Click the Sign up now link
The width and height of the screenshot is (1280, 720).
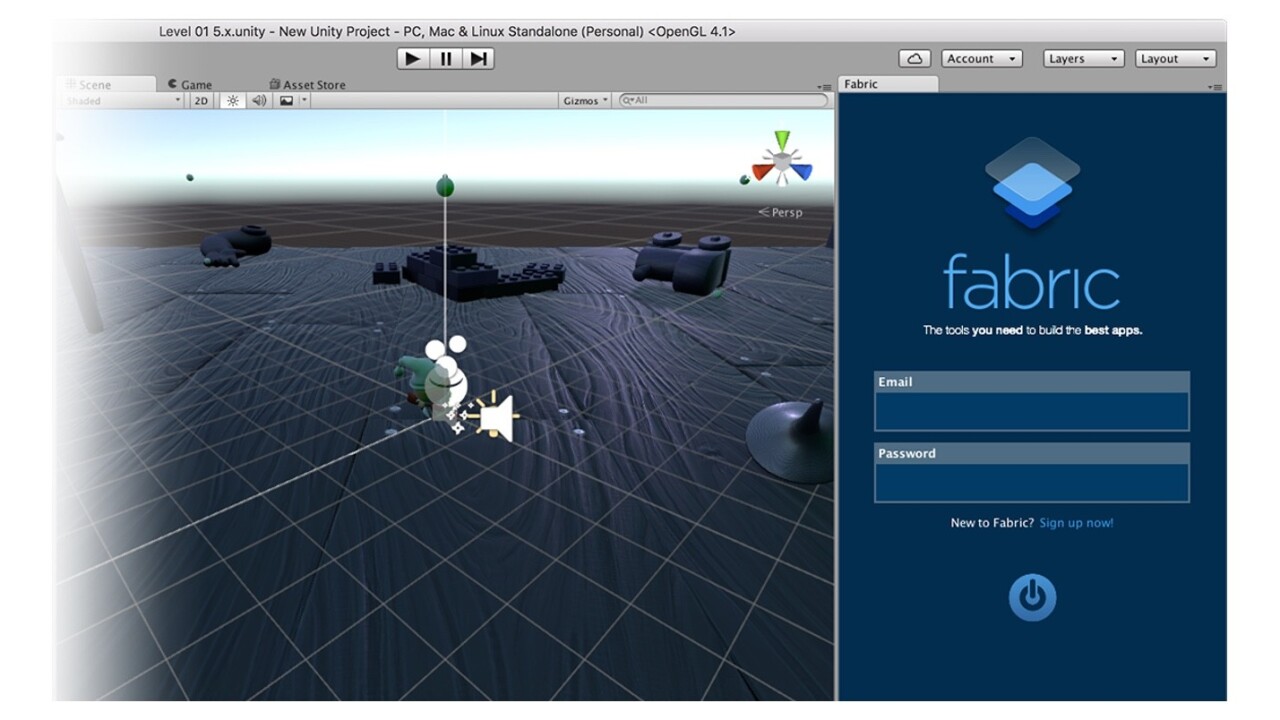click(1076, 523)
